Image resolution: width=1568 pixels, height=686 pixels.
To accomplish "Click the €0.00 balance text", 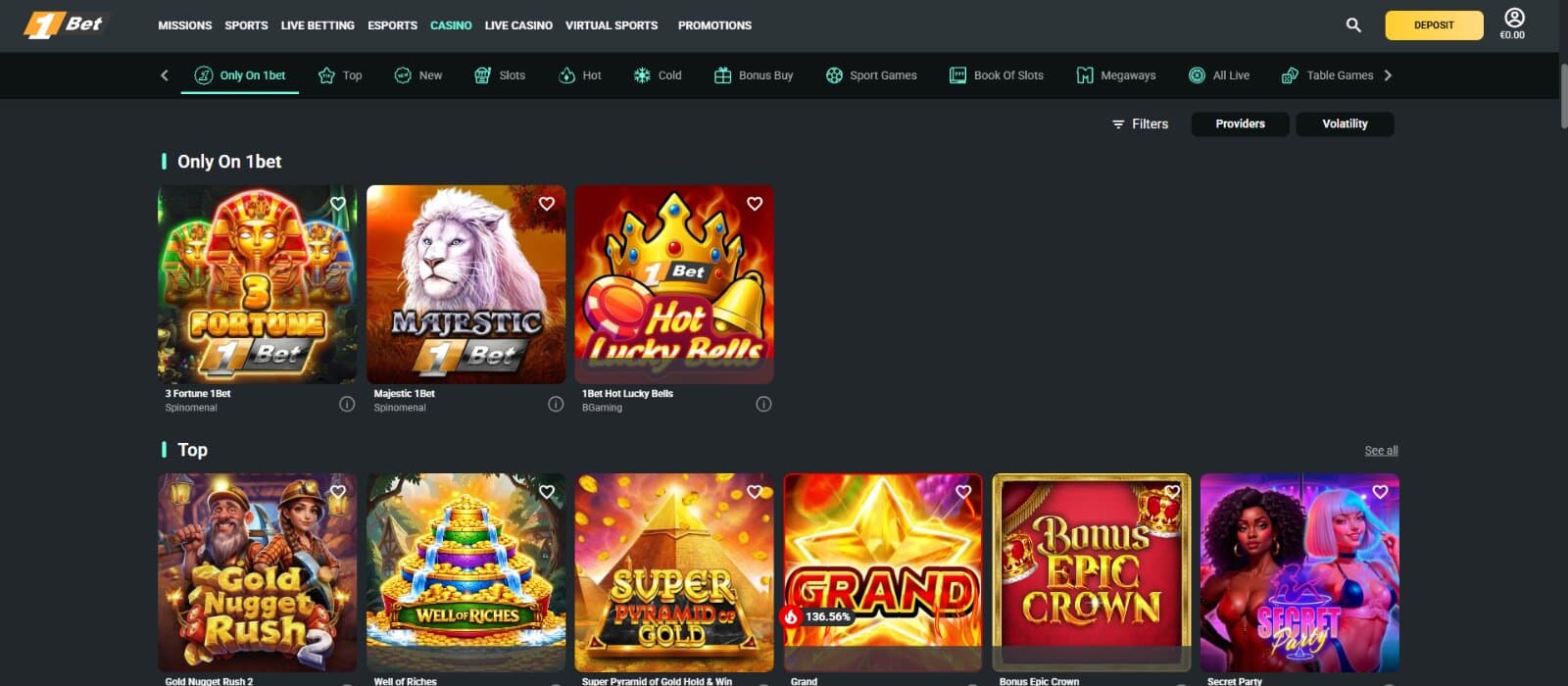I will (1512, 35).
